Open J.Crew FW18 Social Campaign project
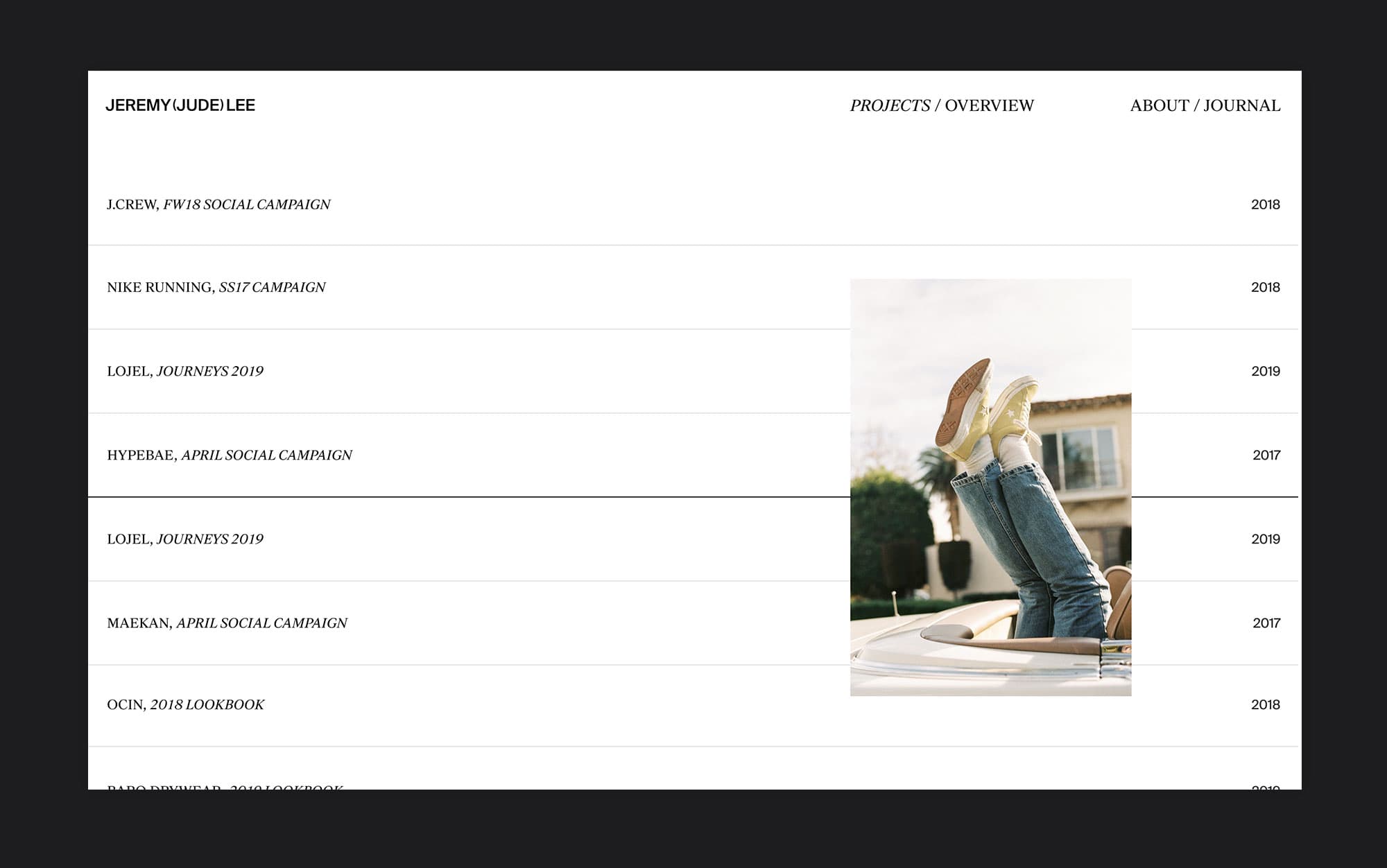1387x868 pixels. click(x=218, y=205)
